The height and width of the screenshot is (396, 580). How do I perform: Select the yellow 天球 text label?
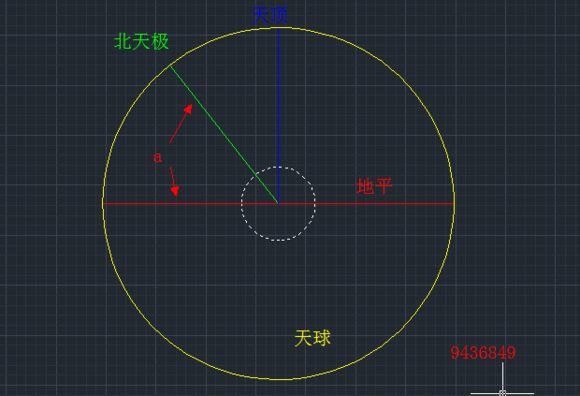point(313,338)
